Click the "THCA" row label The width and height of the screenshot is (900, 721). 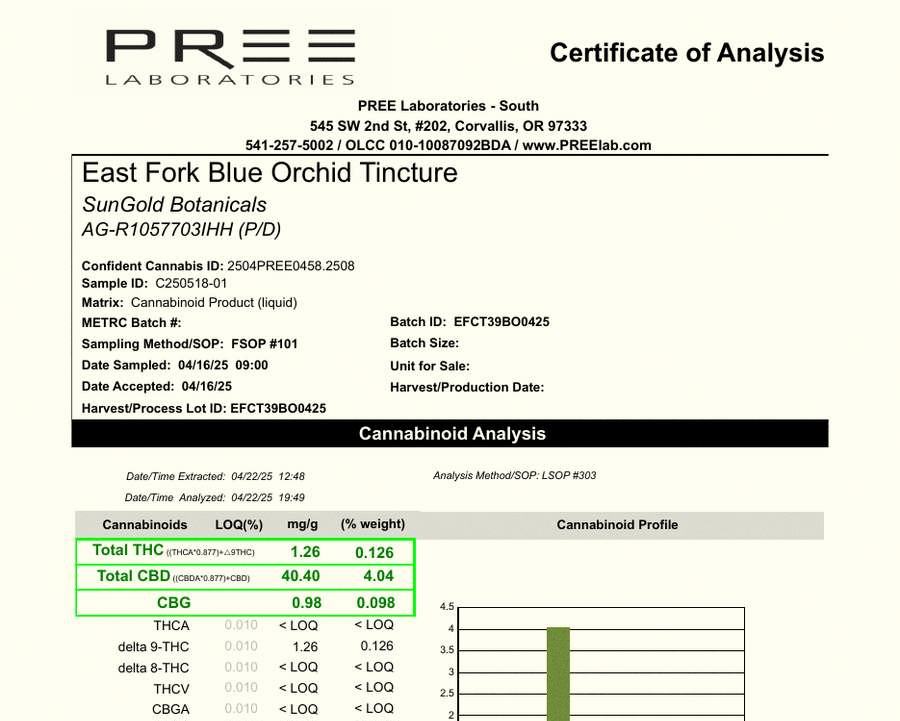[171, 626]
